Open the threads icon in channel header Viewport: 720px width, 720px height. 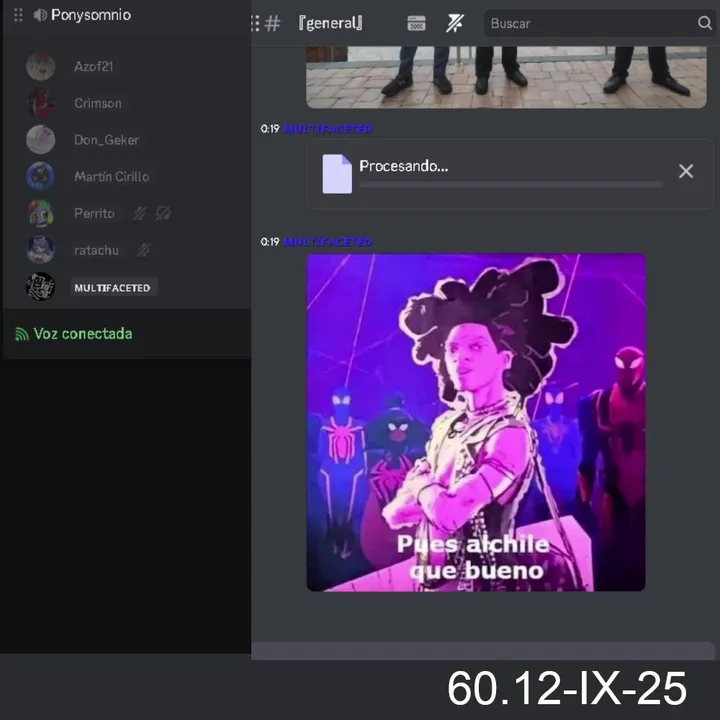coord(416,23)
